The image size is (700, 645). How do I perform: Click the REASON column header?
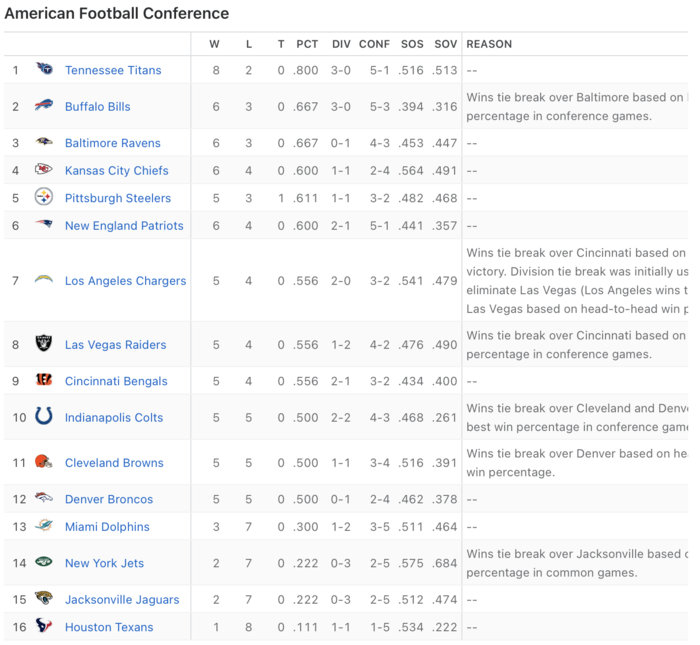(489, 44)
